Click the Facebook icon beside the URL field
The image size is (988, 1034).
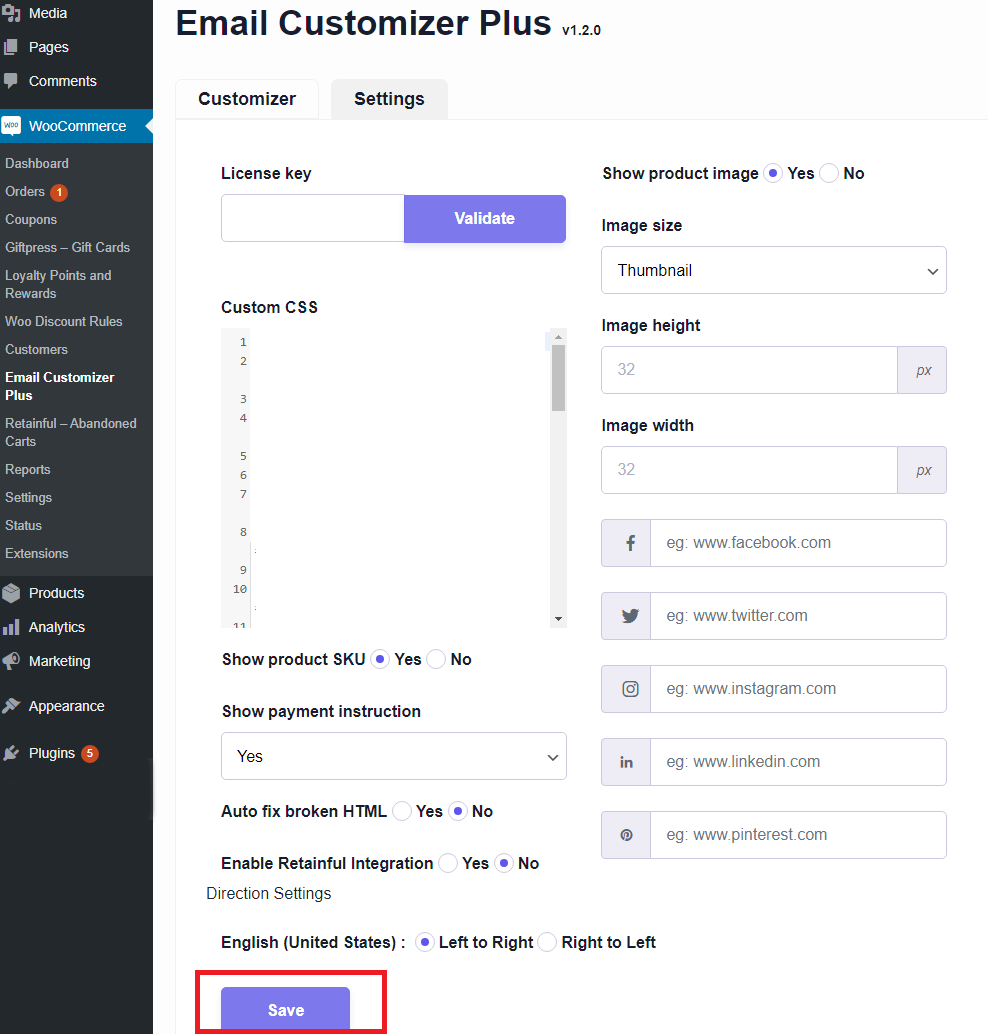coord(630,543)
